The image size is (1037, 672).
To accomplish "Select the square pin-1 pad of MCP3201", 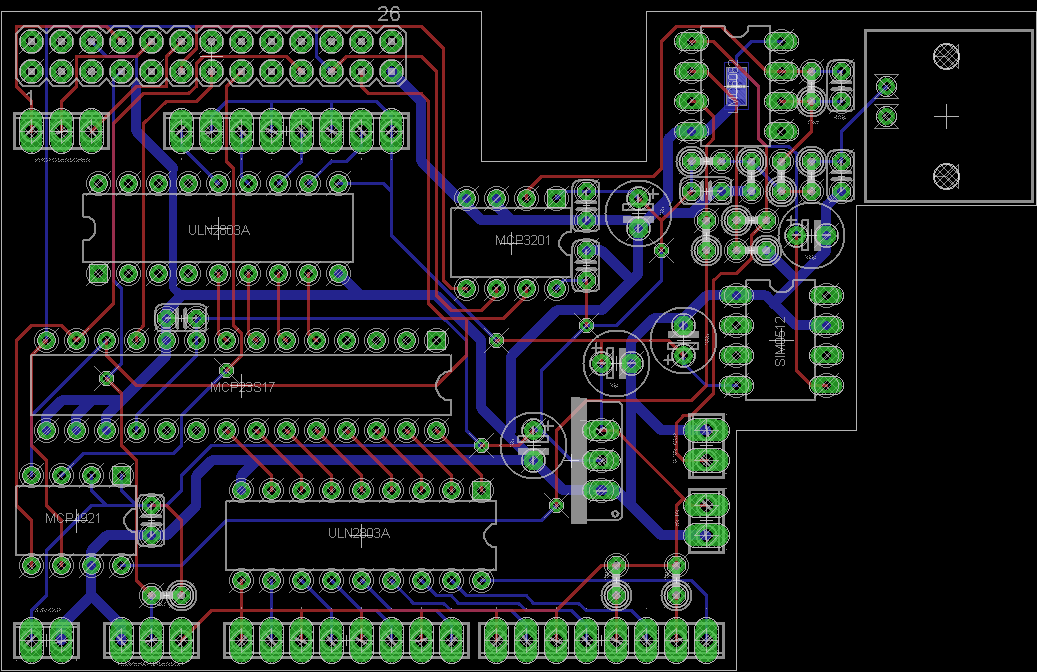I will pyautogui.click(x=556, y=198).
